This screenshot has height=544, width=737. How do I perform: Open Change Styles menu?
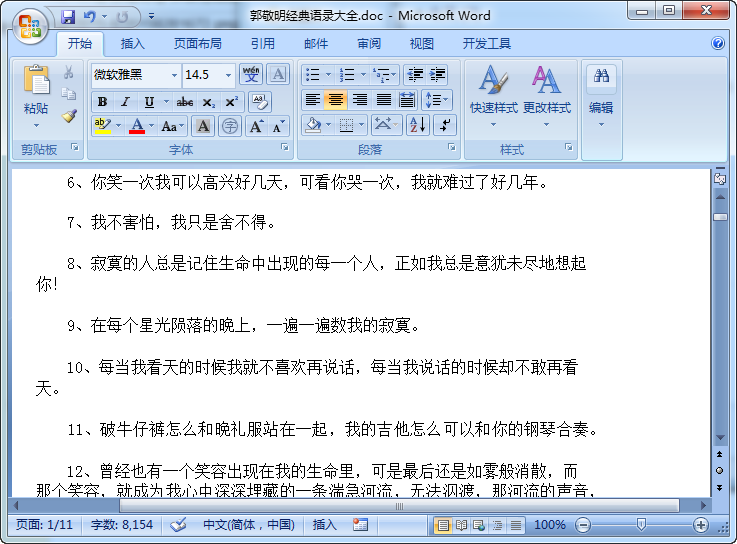(547, 96)
